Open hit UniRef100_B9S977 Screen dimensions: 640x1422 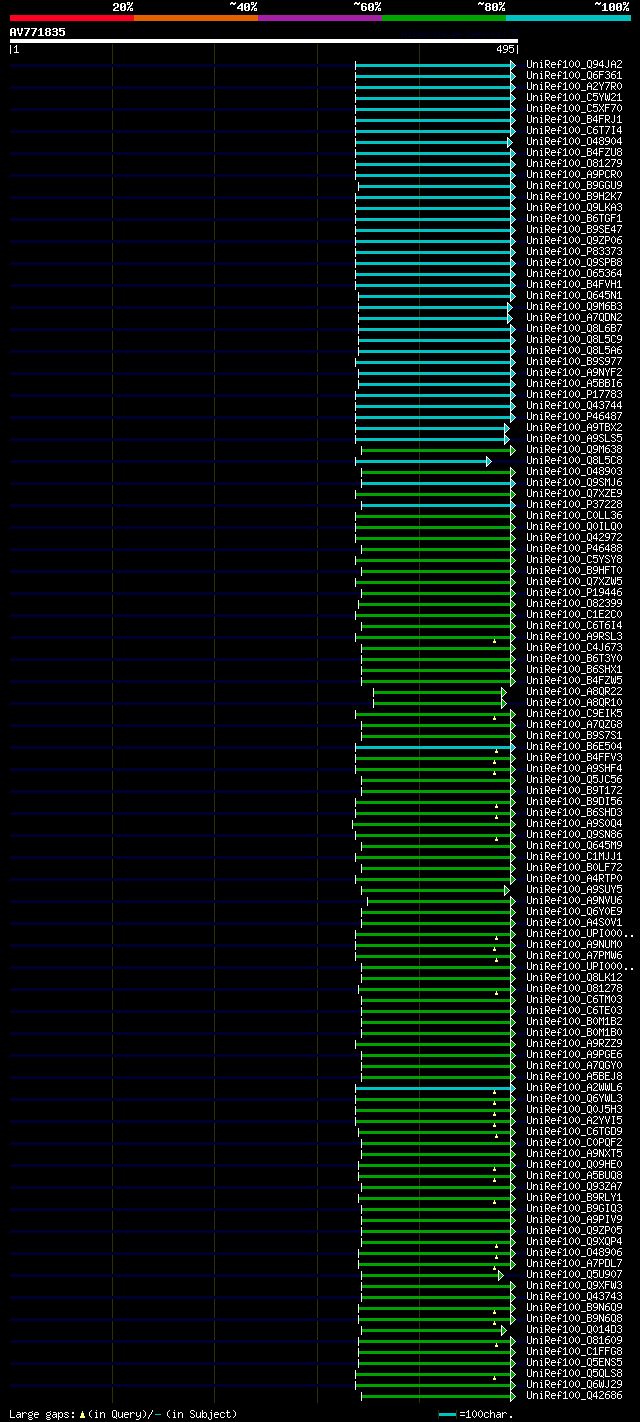pos(574,362)
